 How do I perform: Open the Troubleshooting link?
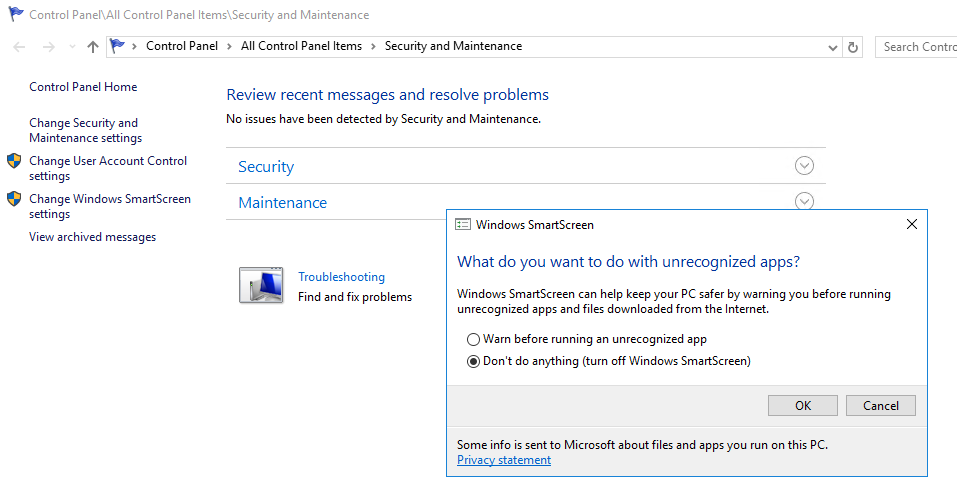(341, 277)
